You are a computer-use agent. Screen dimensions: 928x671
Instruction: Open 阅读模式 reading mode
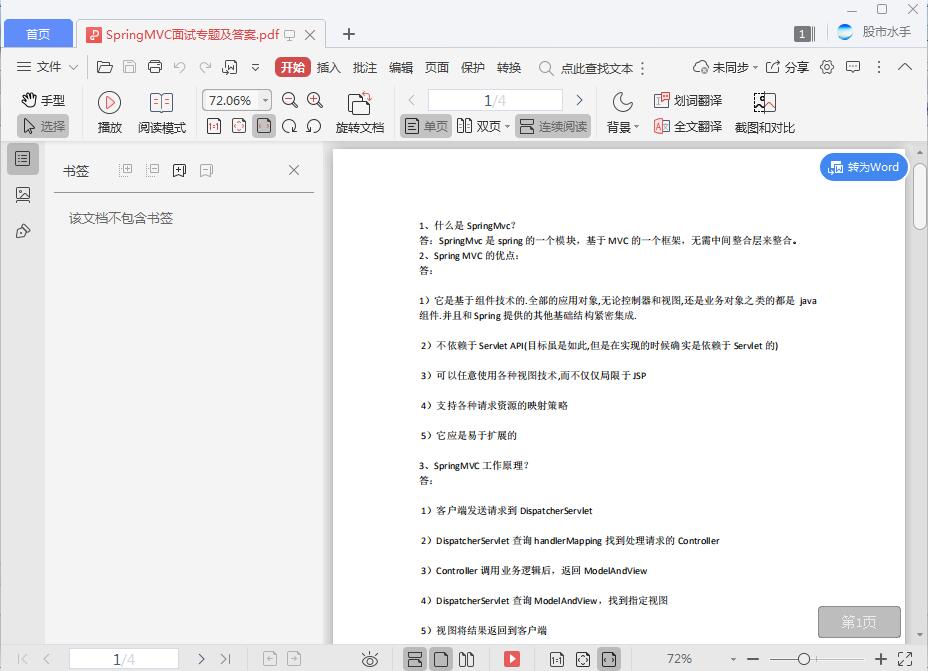point(162,112)
